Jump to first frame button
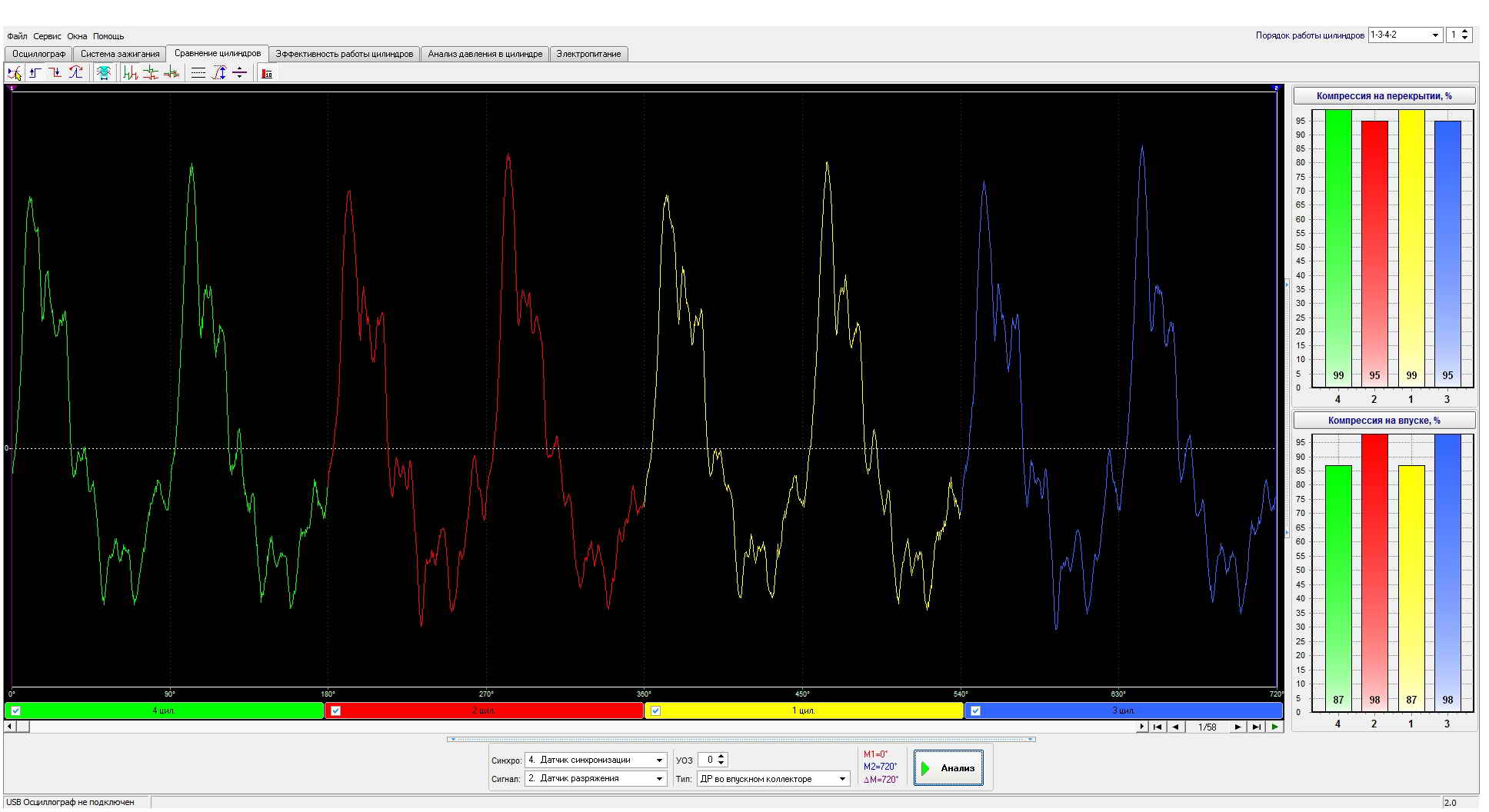Viewport: 1489px width, 812px height. 1158,727
